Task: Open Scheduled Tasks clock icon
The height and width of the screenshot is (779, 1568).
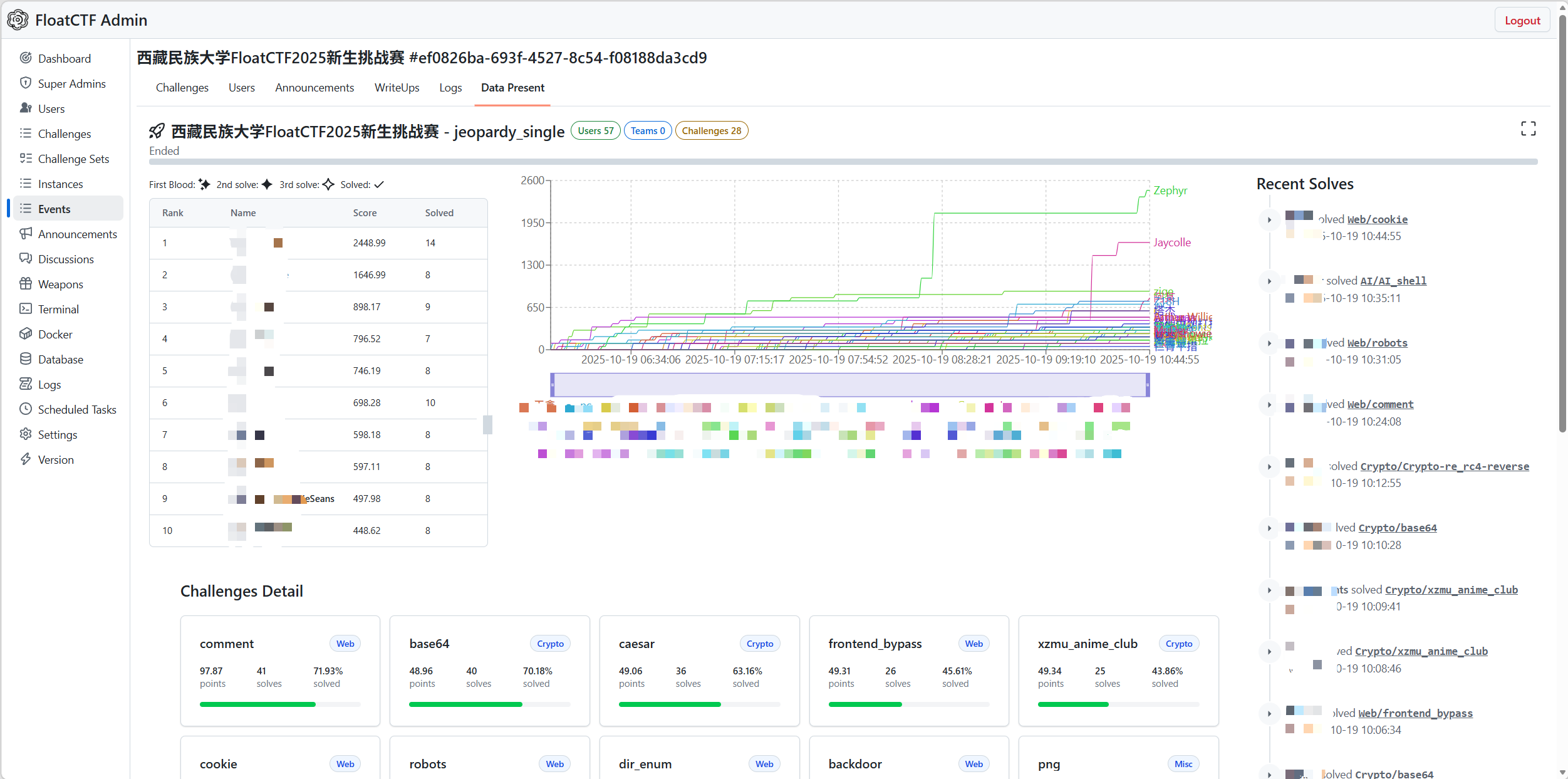Action: [x=26, y=409]
